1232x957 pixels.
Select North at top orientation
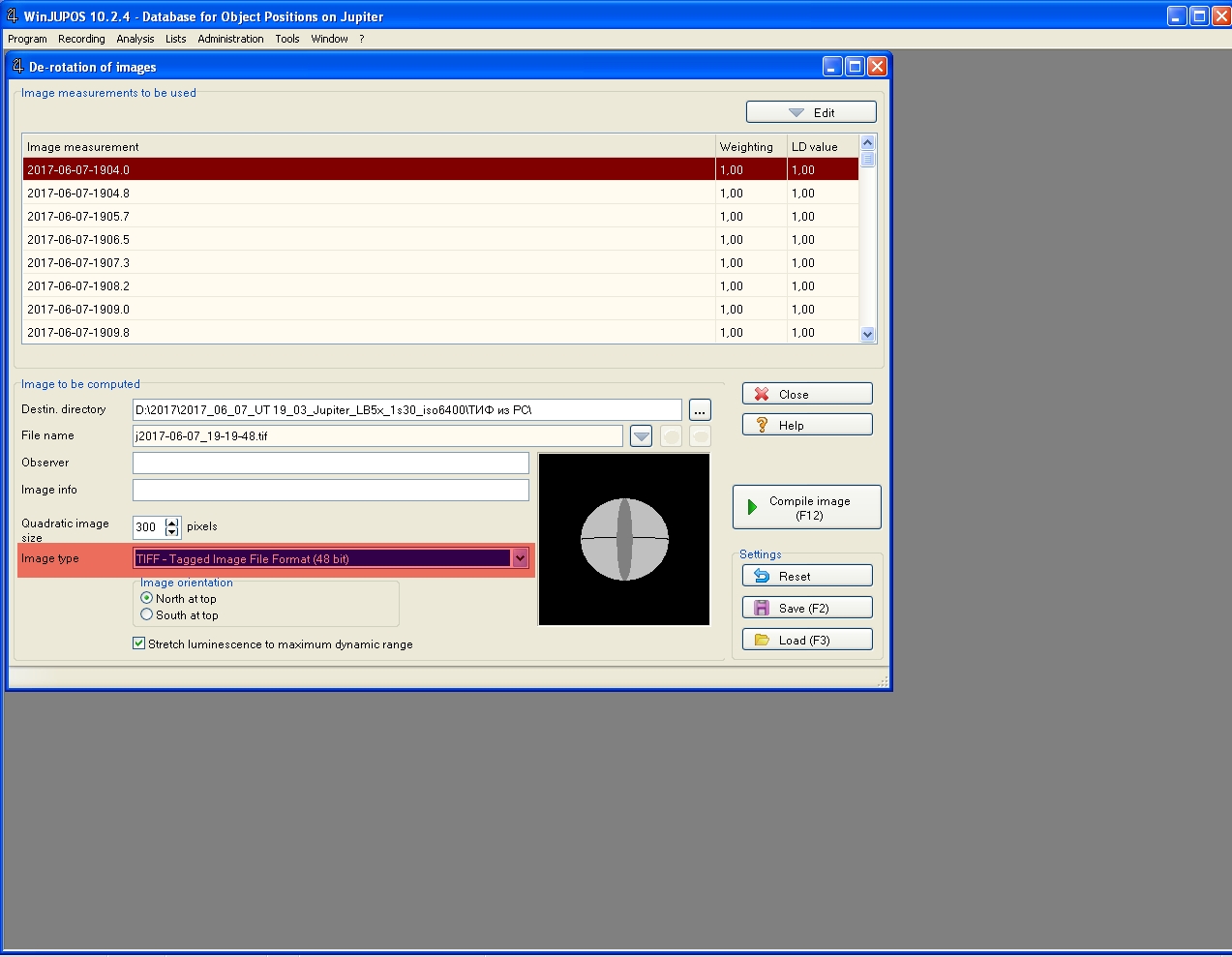(x=147, y=598)
